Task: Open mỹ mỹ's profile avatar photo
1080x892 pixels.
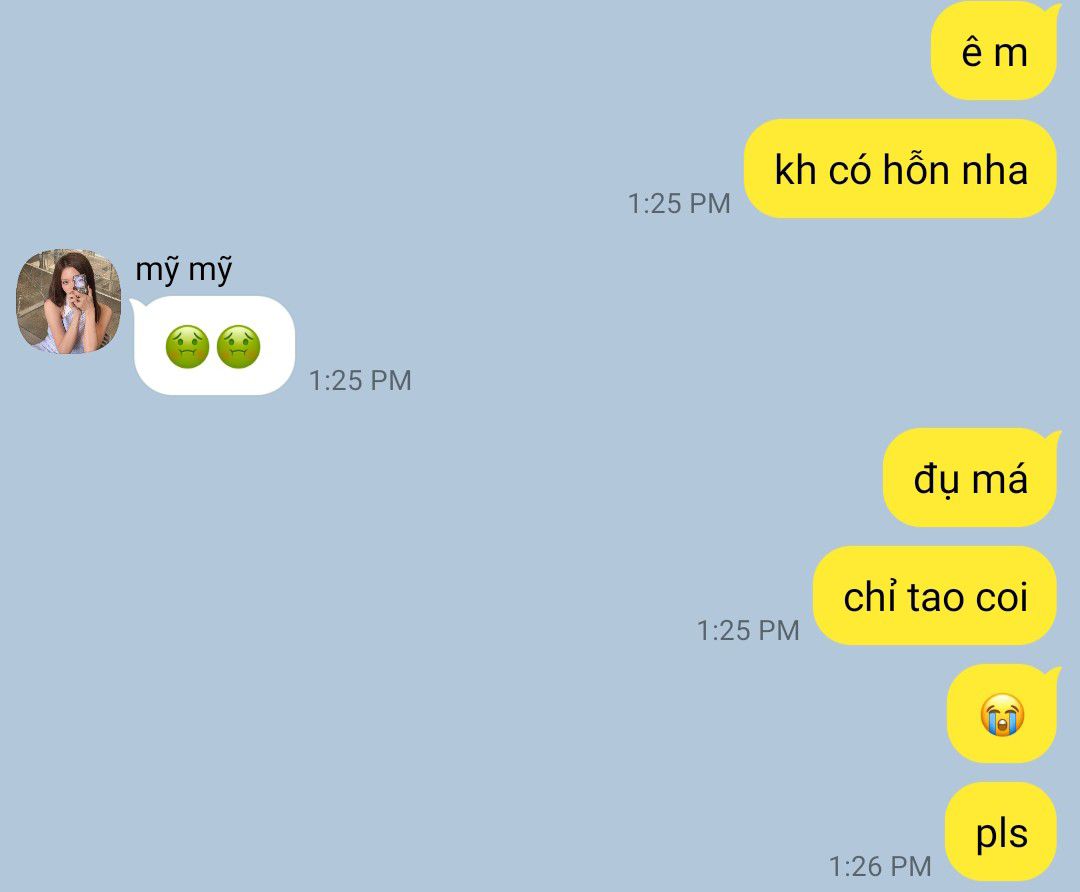Action: pos(68,302)
